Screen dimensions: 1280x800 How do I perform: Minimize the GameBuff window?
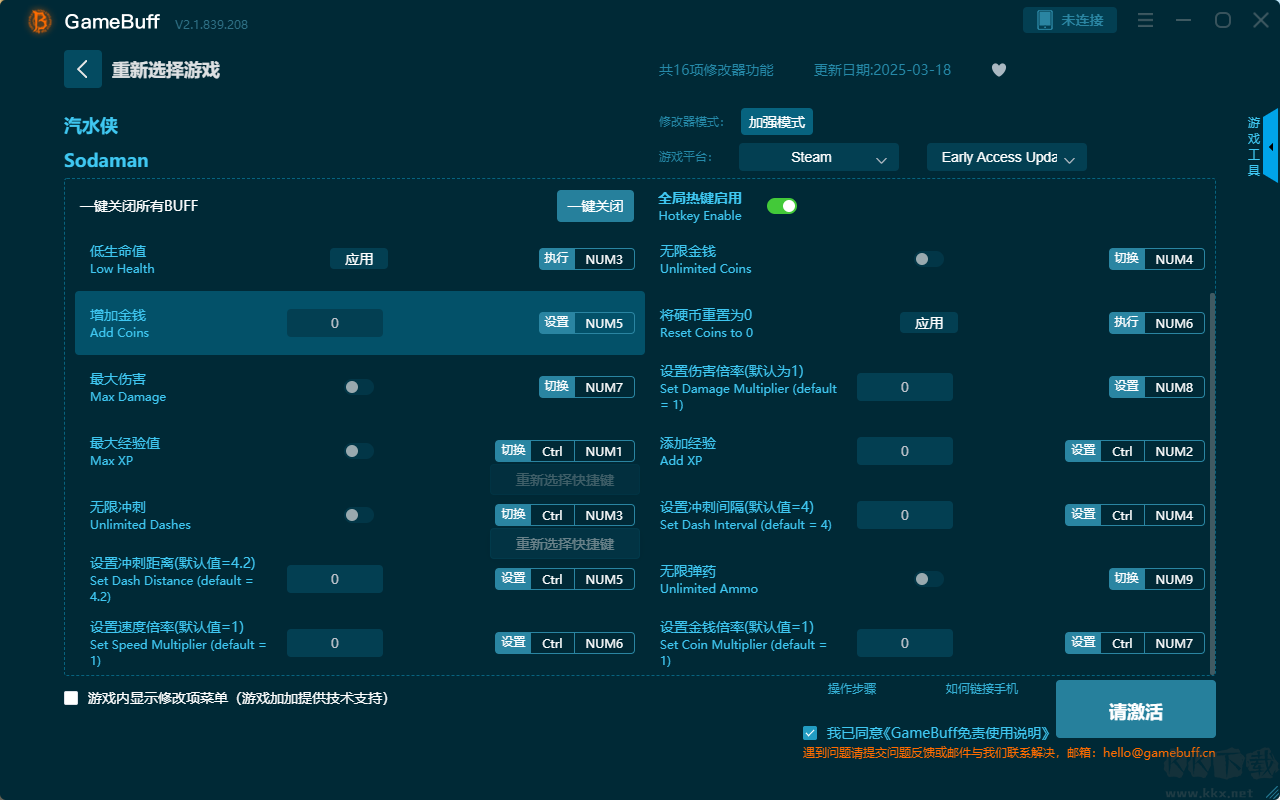tap(1184, 20)
